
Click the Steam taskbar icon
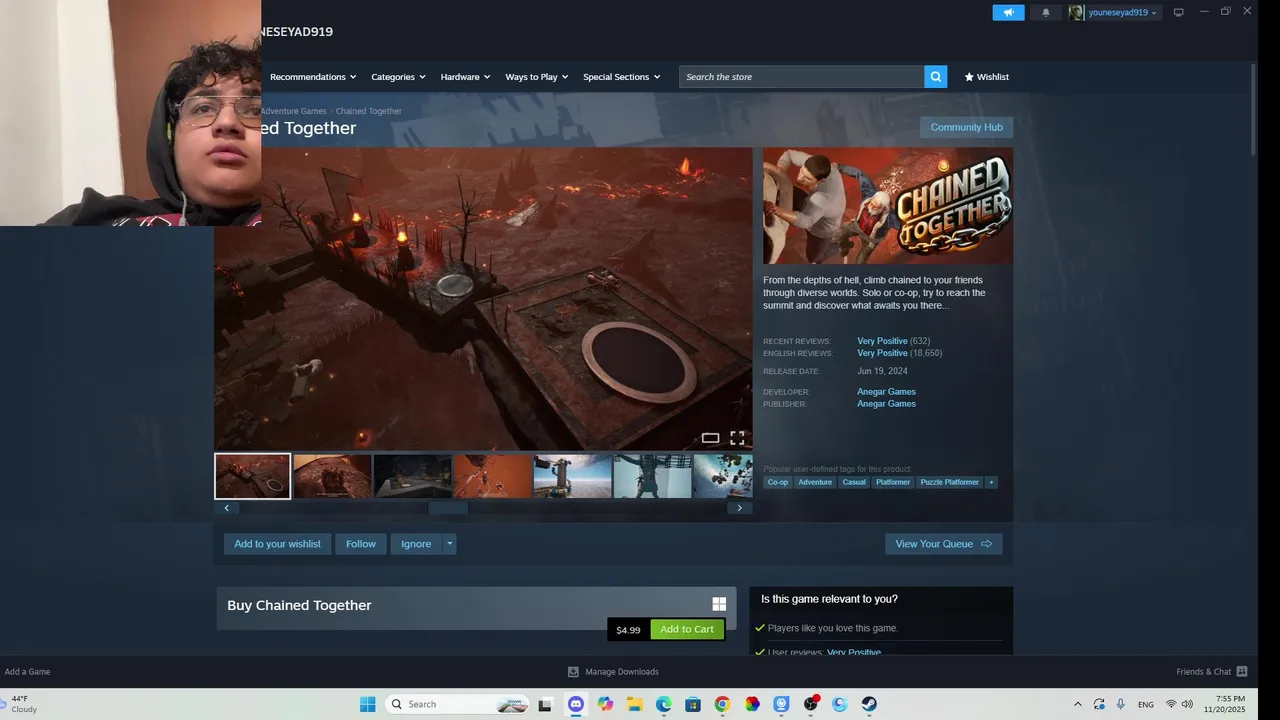tap(869, 704)
